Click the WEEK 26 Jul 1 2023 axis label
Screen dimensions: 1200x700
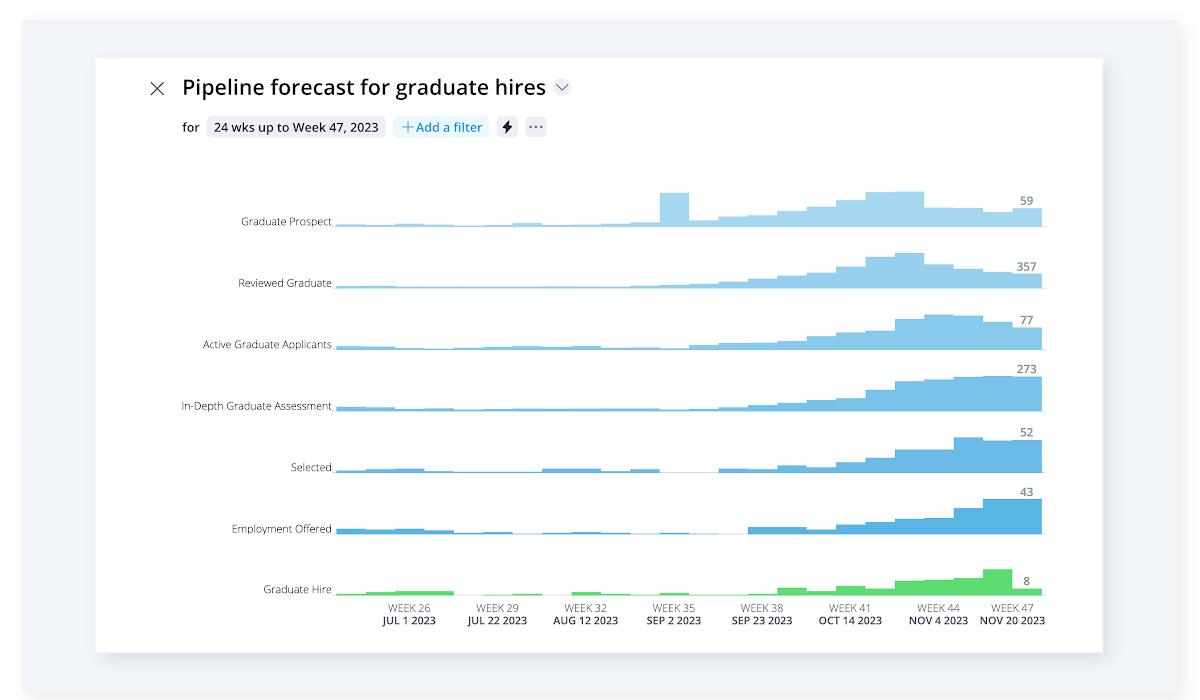tap(409, 614)
